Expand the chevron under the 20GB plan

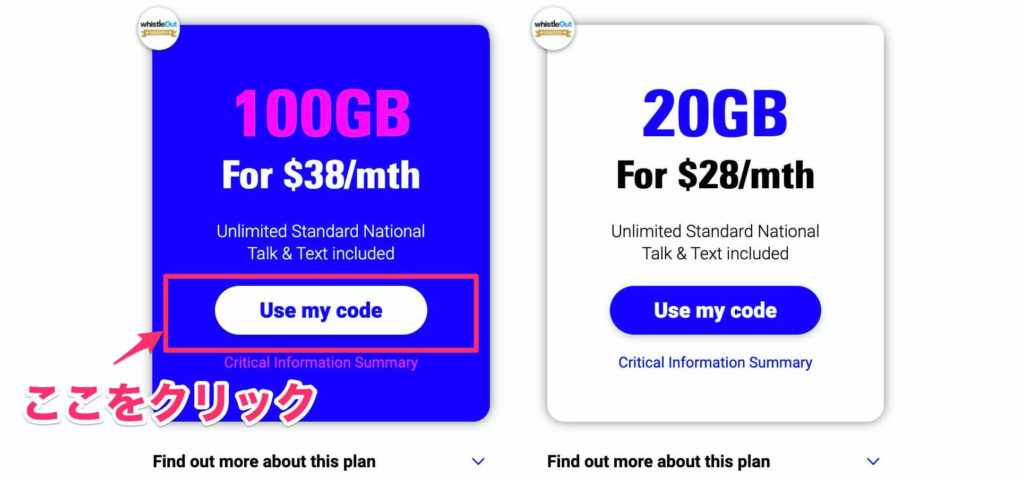[x=873, y=462]
